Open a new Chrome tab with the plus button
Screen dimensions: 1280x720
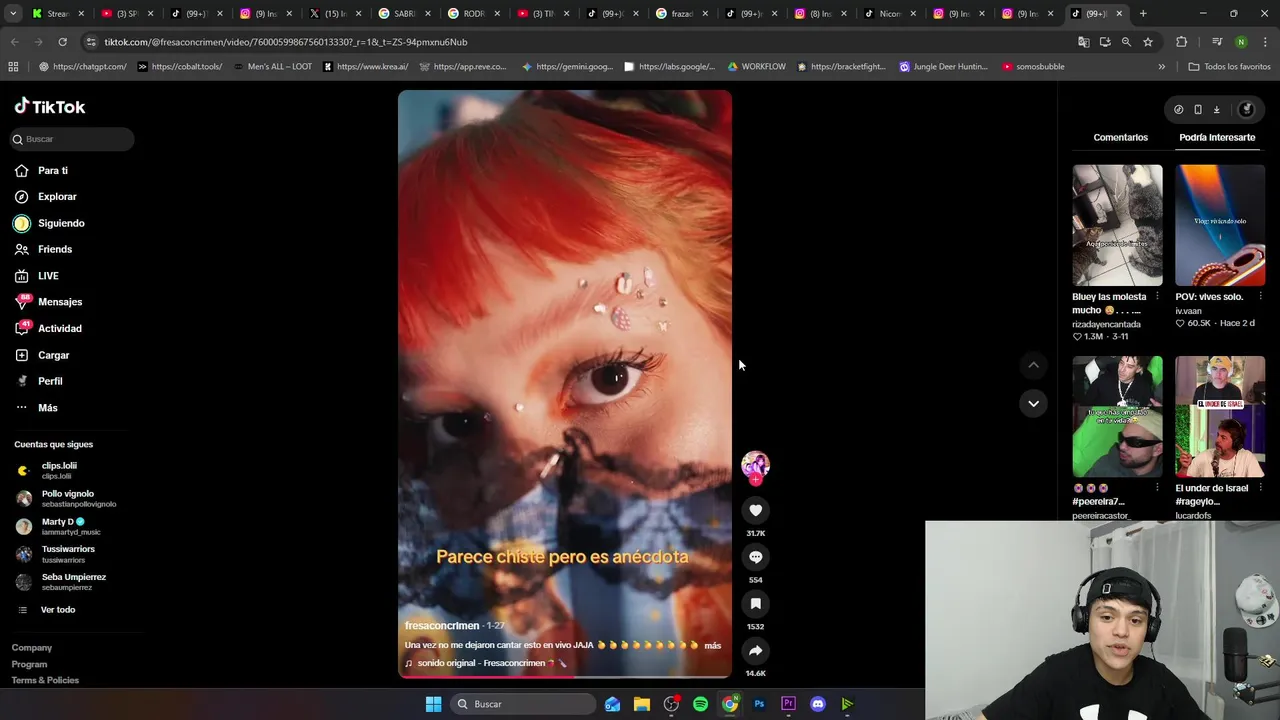(x=1143, y=14)
